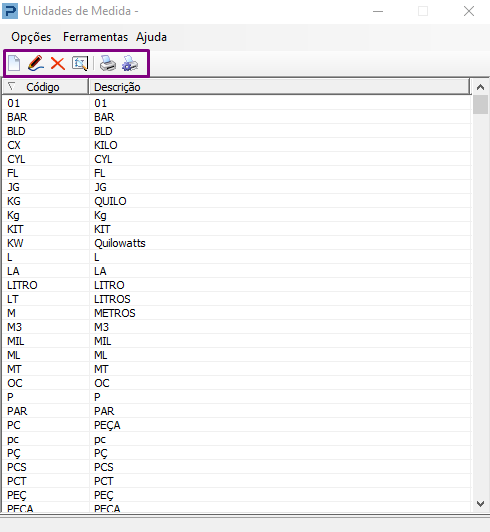Toggle the sort arrow on Código column
This screenshot has width=490, height=532.
tap(12, 87)
